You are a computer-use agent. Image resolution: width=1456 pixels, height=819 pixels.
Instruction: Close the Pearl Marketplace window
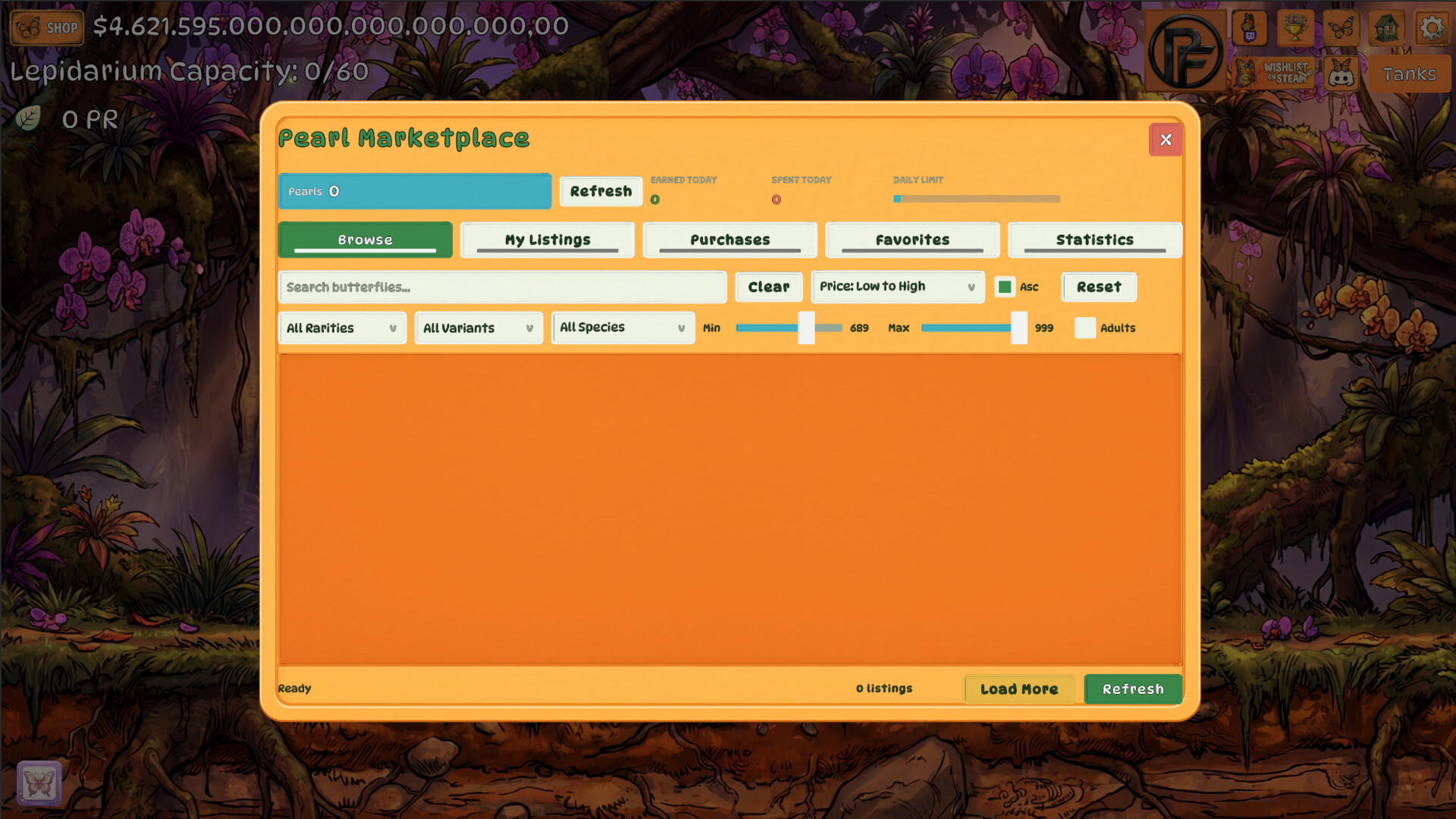(1166, 140)
